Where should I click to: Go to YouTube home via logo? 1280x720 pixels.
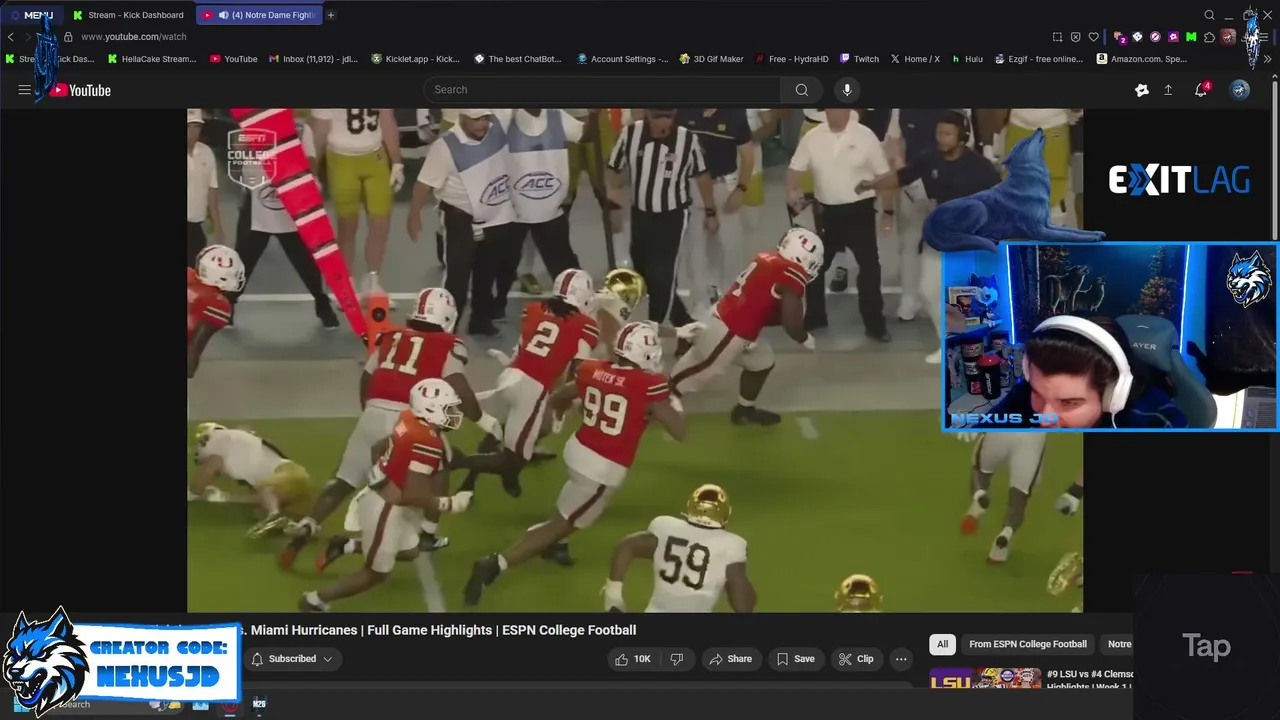[x=79, y=90]
